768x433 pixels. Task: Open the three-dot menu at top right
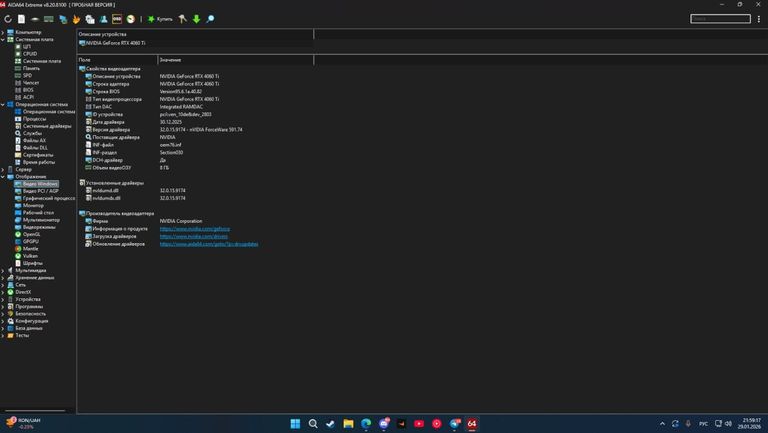[x=759, y=19]
